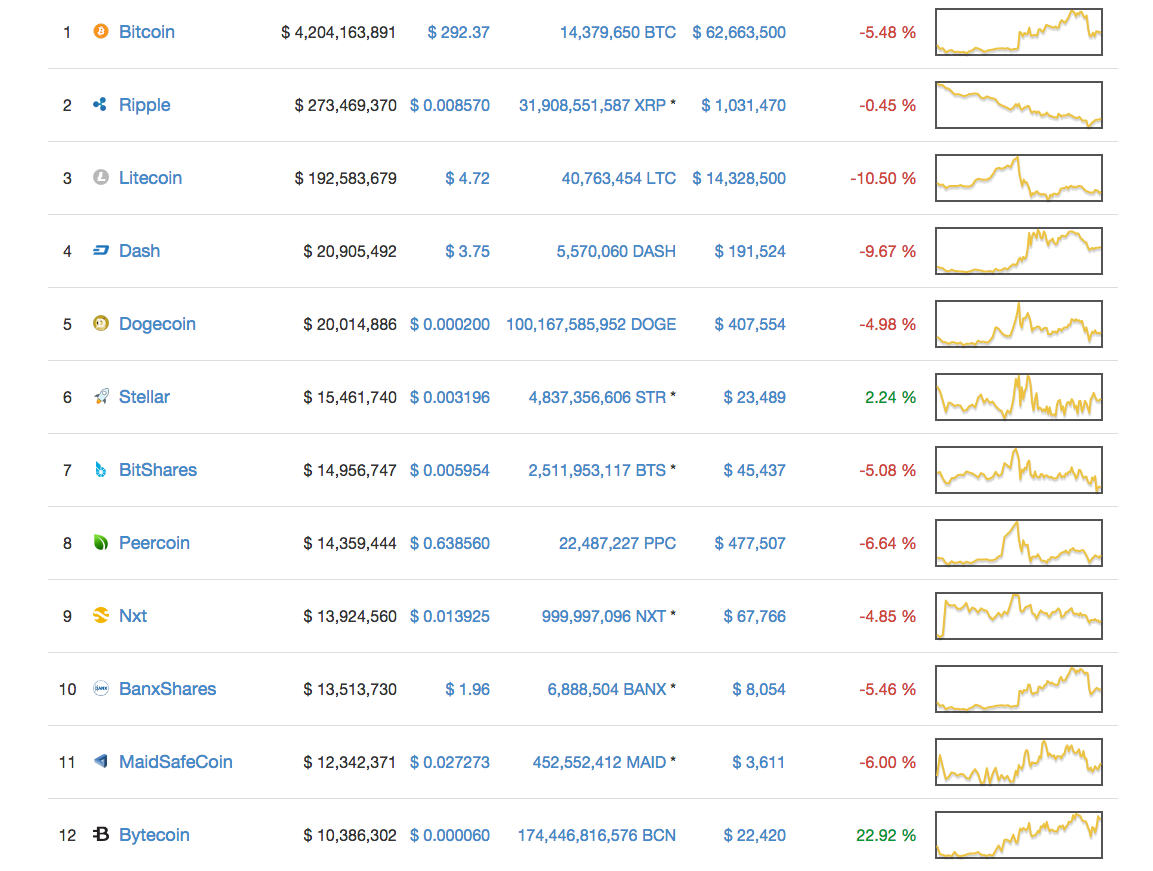Click Litecoin's -10.50 % change value
Screen dimensions: 1153x871
[x=883, y=178]
